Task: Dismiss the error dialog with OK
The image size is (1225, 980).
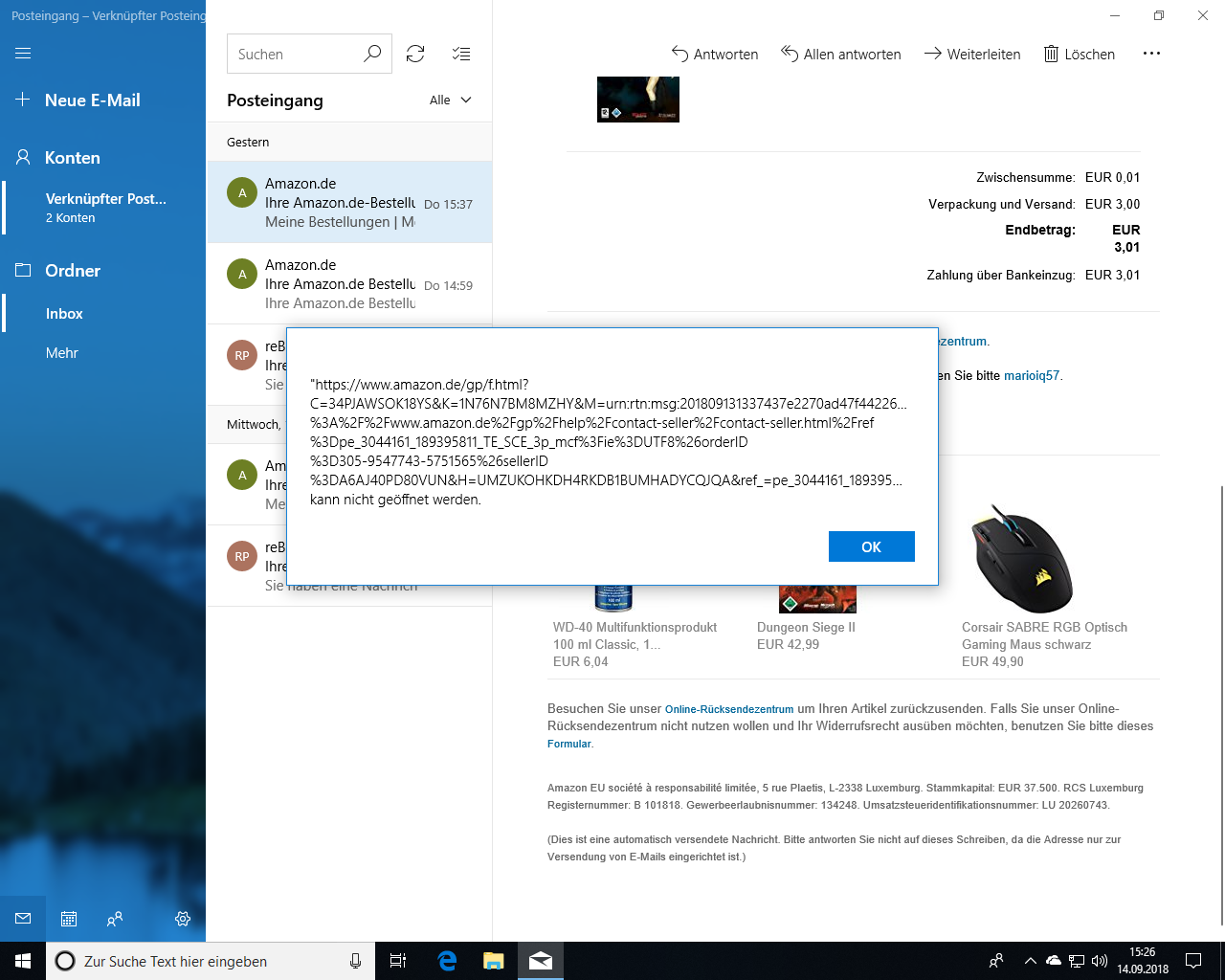Action: coord(871,546)
